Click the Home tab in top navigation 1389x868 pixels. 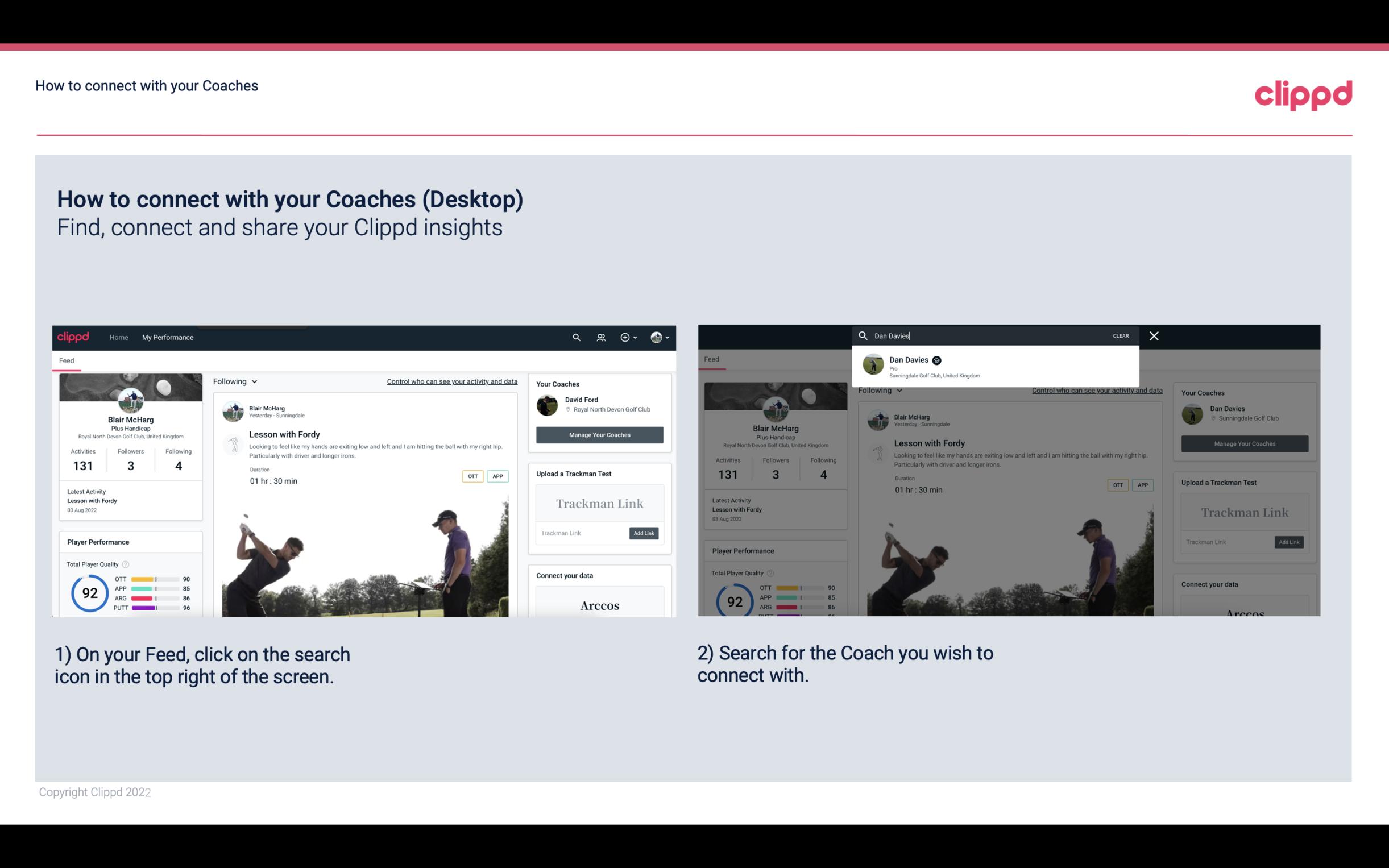[x=119, y=337]
